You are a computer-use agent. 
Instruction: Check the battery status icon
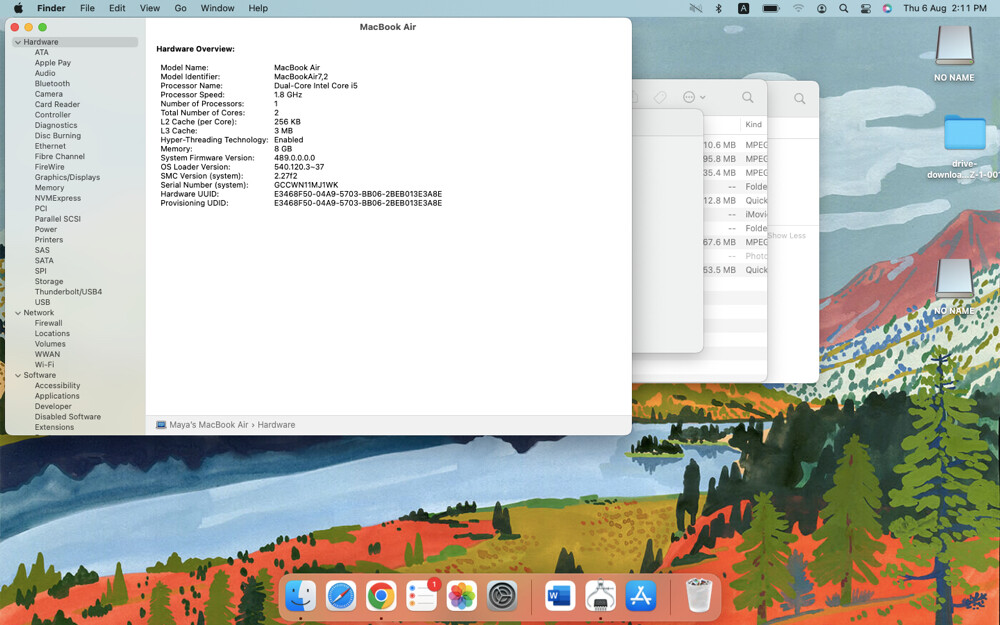pyautogui.click(x=771, y=8)
